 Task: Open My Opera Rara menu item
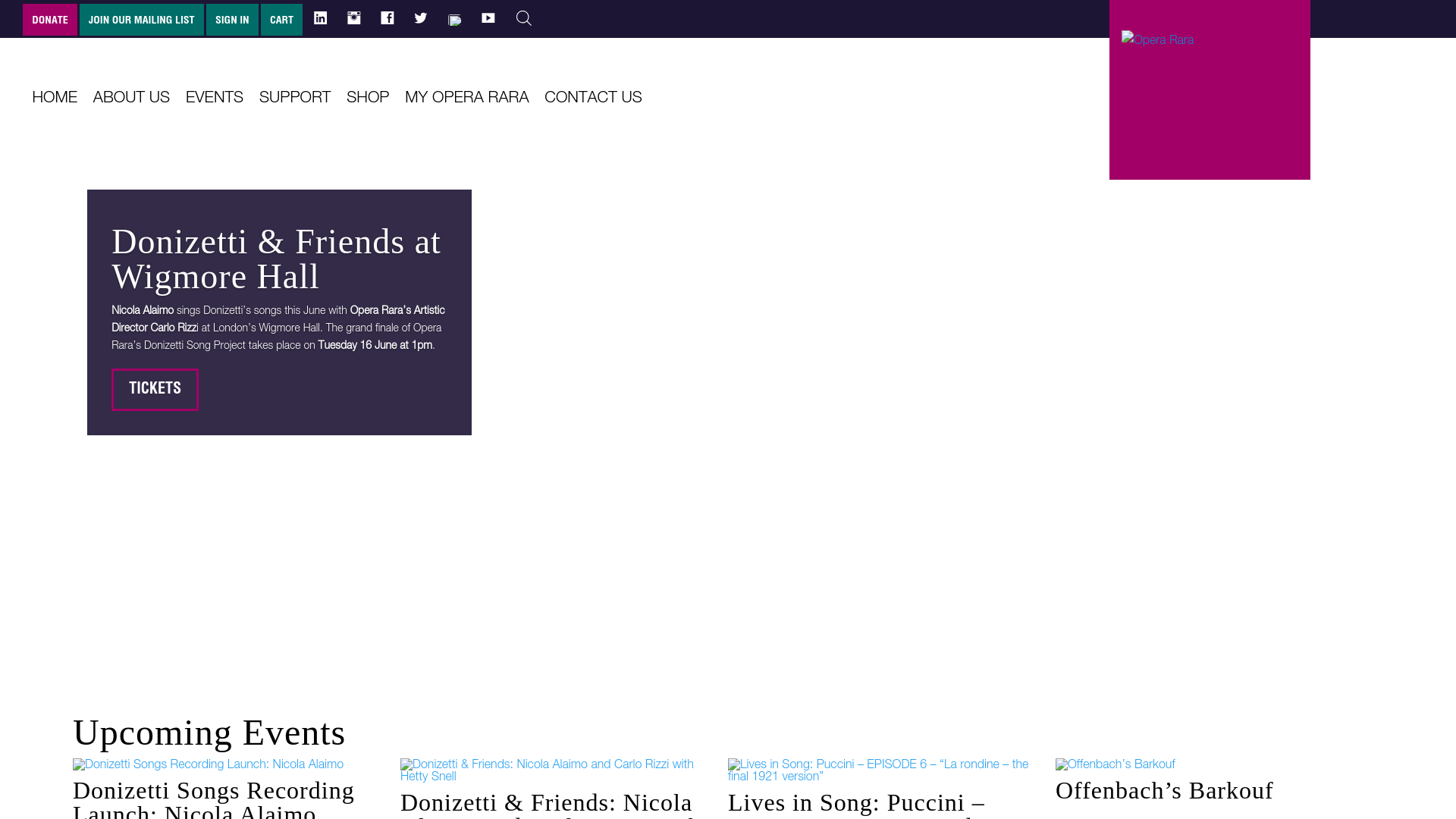click(467, 97)
